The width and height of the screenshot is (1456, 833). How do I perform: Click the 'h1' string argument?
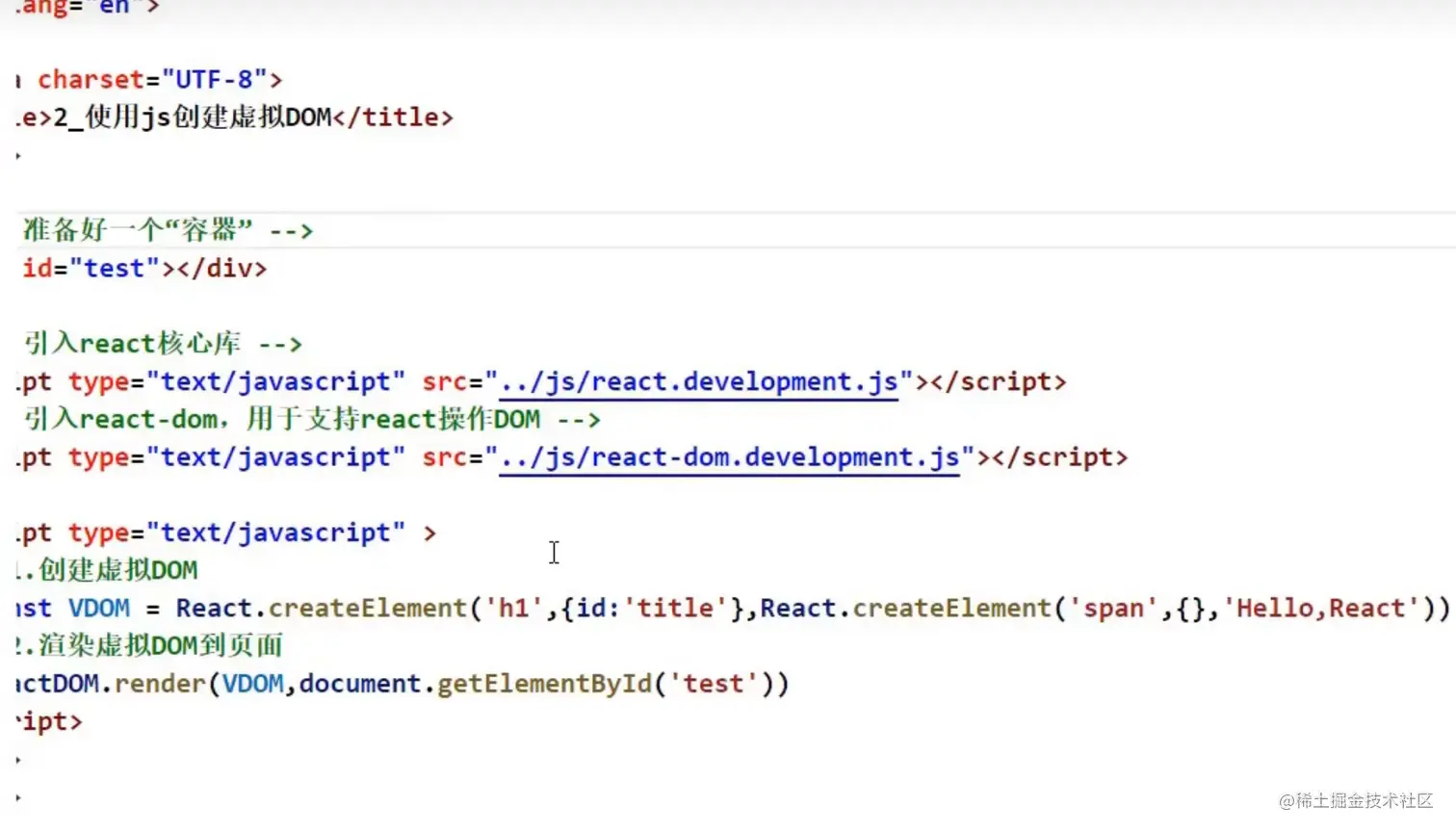click(x=513, y=609)
